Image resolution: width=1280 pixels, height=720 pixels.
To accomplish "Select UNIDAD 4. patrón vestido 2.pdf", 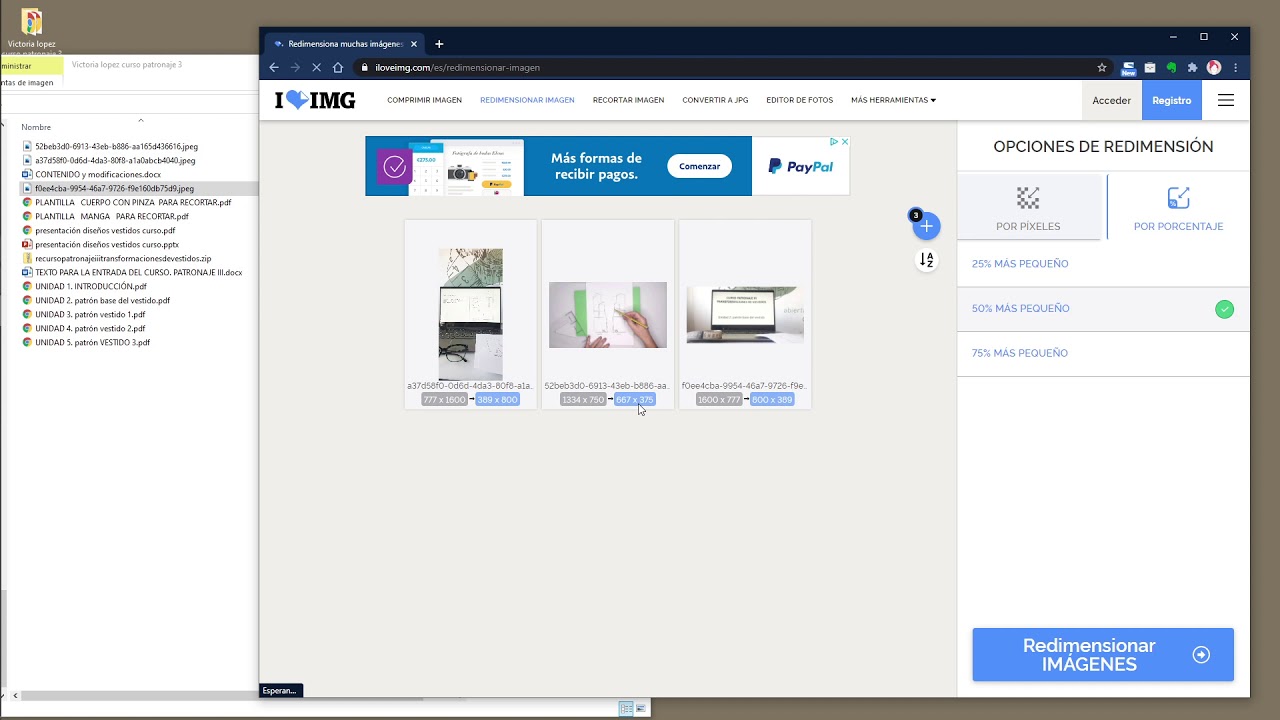I will point(90,328).
